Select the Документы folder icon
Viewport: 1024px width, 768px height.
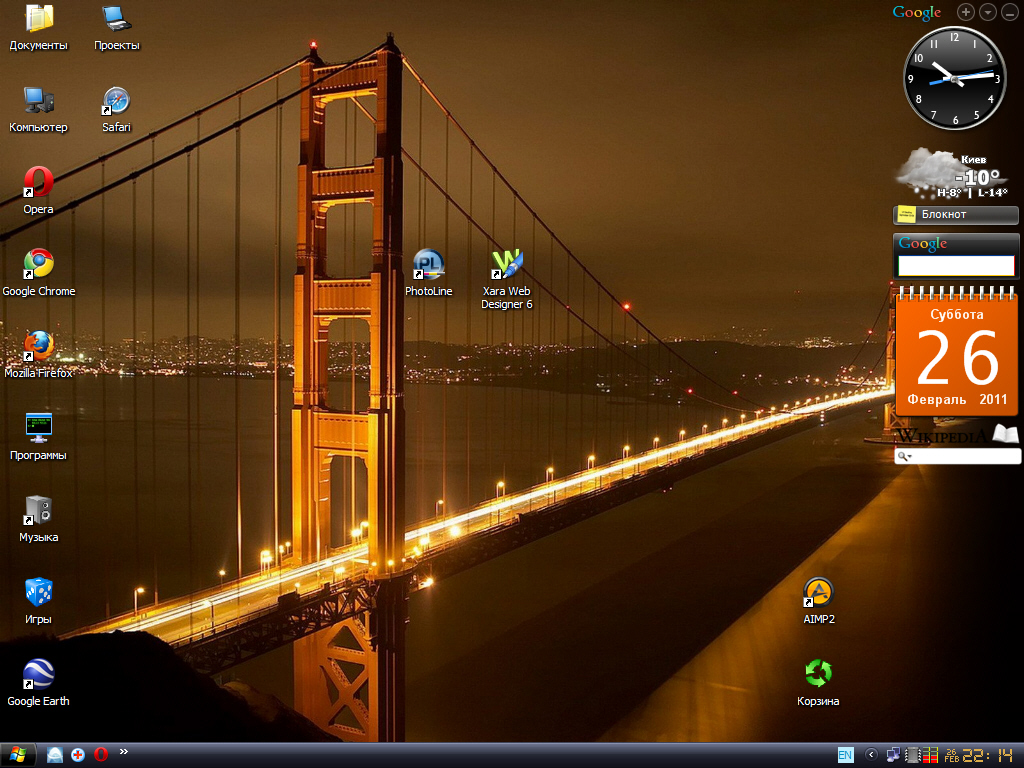coord(38,20)
